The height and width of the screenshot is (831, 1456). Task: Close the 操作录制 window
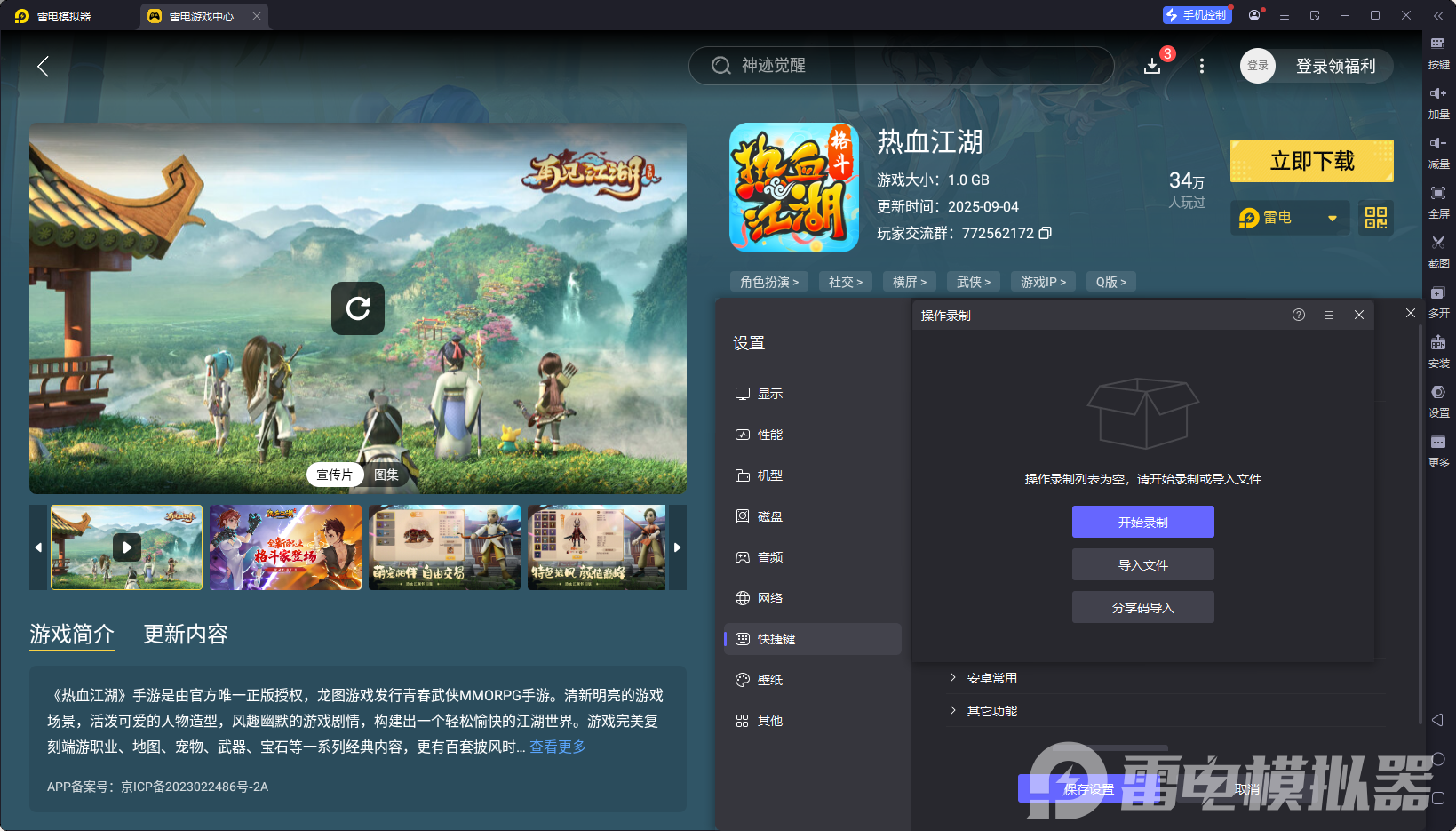1359,315
